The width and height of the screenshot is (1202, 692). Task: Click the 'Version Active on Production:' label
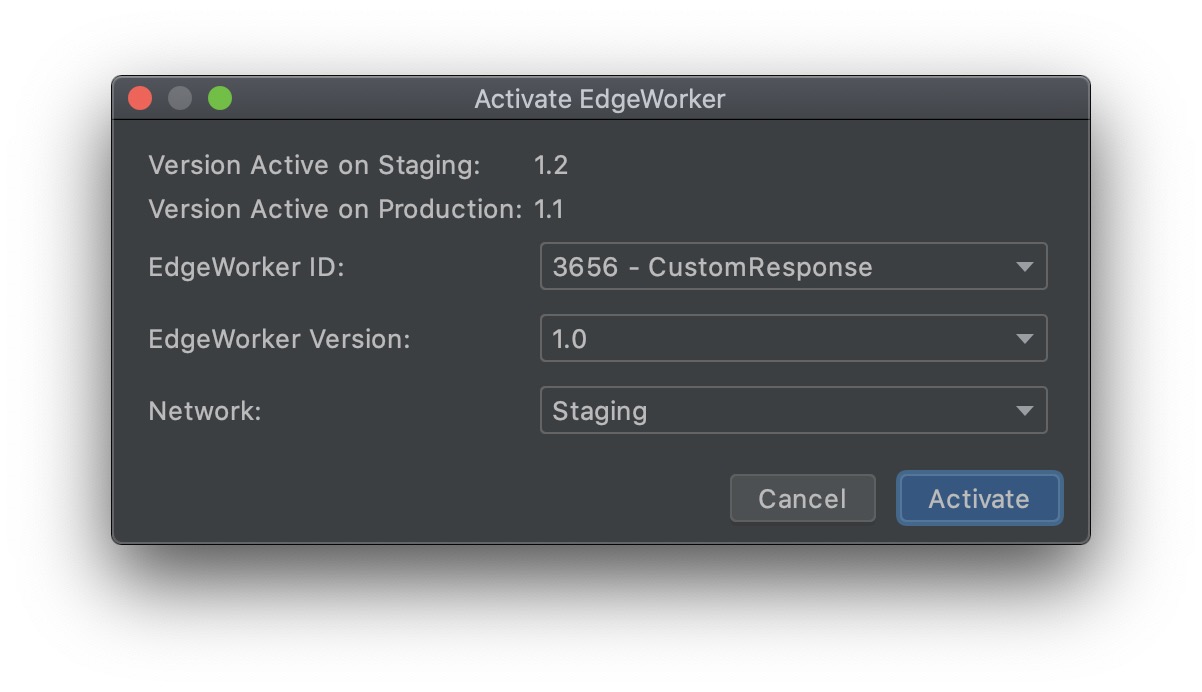click(x=335, y=209)
